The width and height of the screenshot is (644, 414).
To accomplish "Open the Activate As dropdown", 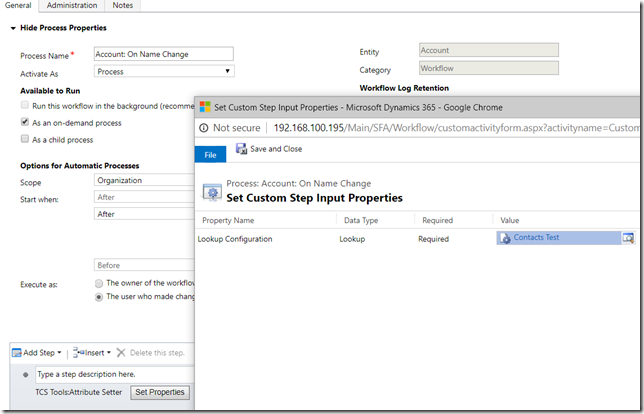I will pos(164,71).
